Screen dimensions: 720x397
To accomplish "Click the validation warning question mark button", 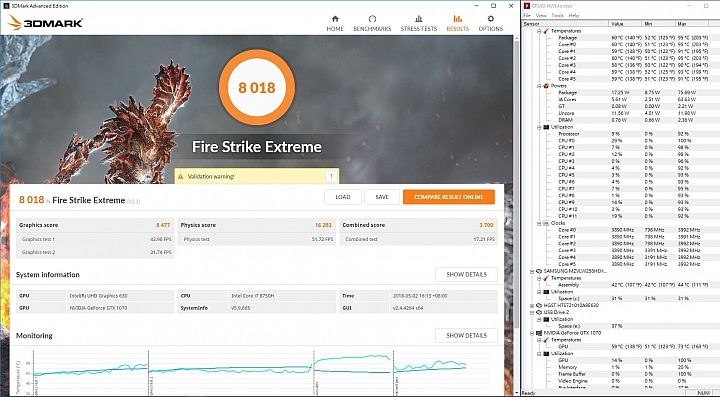I will (331, 176).
